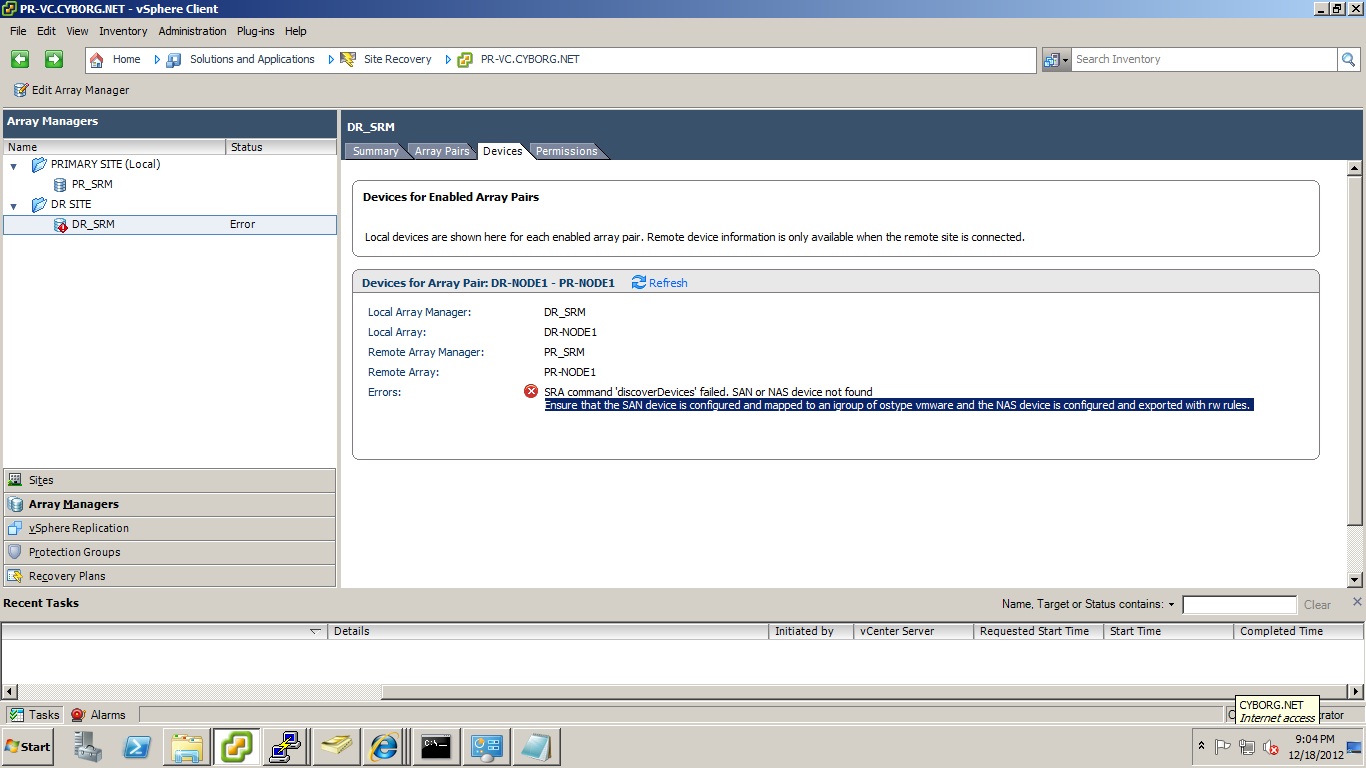Open the Inventory menu

point(123,31)
